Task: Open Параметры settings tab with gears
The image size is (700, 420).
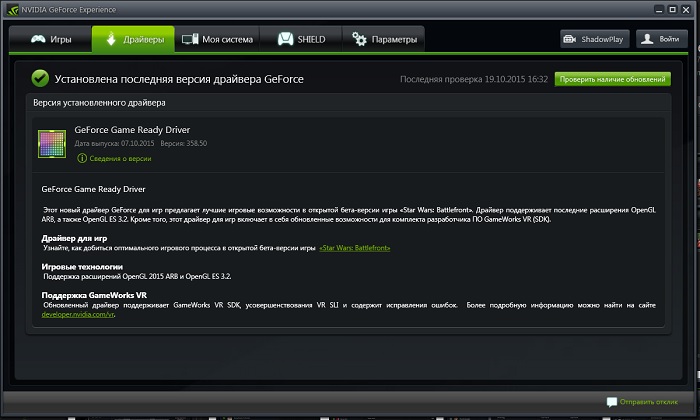Action: pos(383,39)
